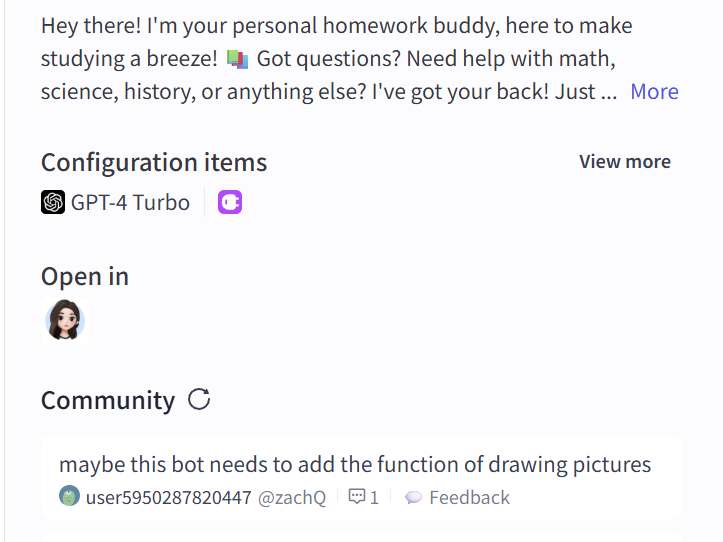Open the GPT-4 Turbo model label
Image resolution: width=723 pixels, height=542 pixels.
pos(130,203)
